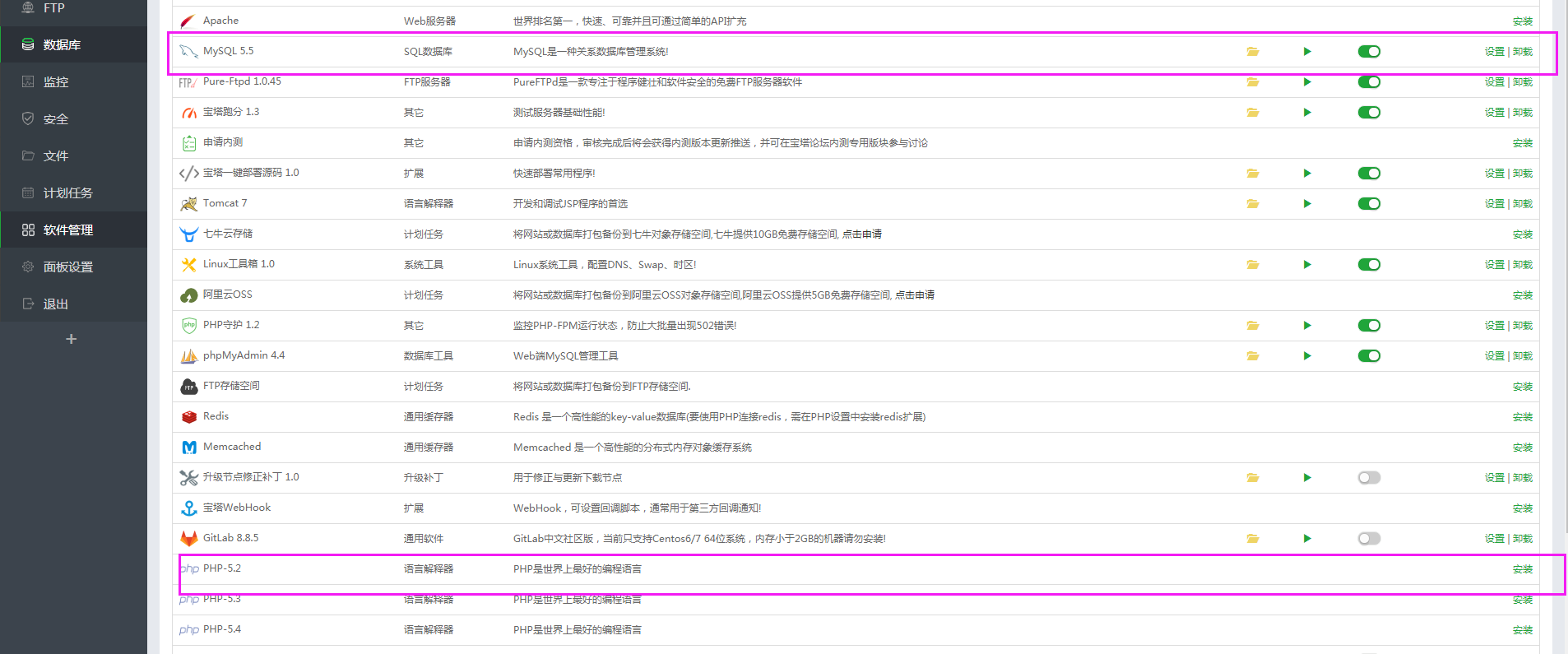Viewport: 1568px width, 654px height.
Task: Toggle PHP守护 1.2 switch
Action: point(1369,326)
